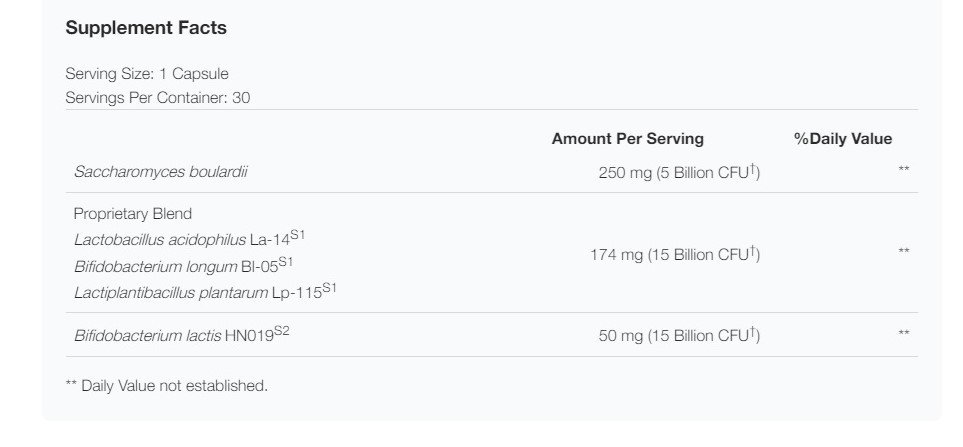Click the Daily Value not established footnote
The image size is (963, 447).
(x=166, y=386)
